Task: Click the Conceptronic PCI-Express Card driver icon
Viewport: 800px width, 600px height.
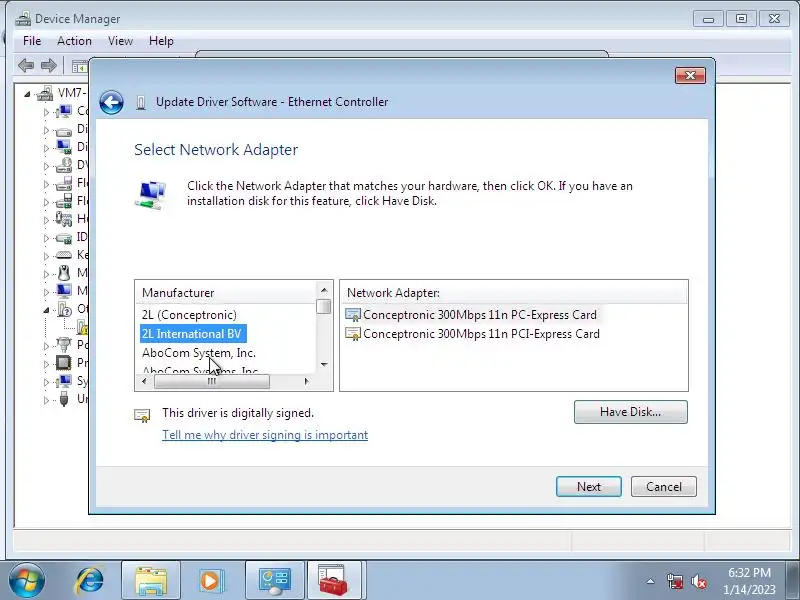Action: (353, 334)
